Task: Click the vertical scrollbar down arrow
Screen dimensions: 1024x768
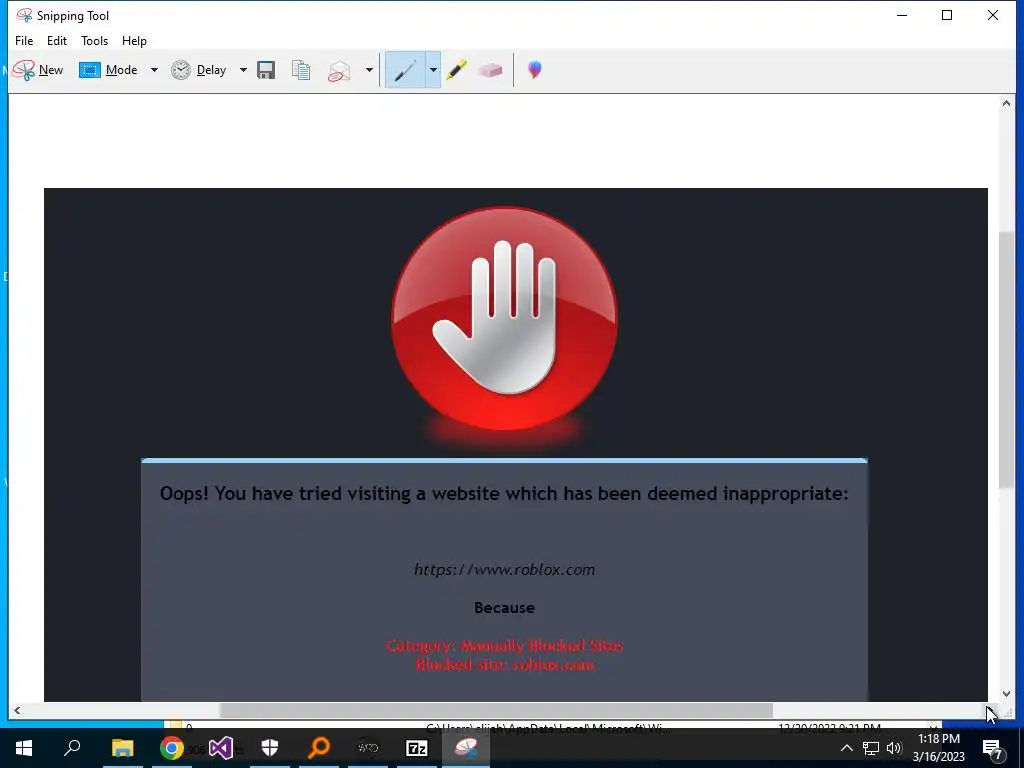Action: pyautogui.click(x=1006, y=694)
